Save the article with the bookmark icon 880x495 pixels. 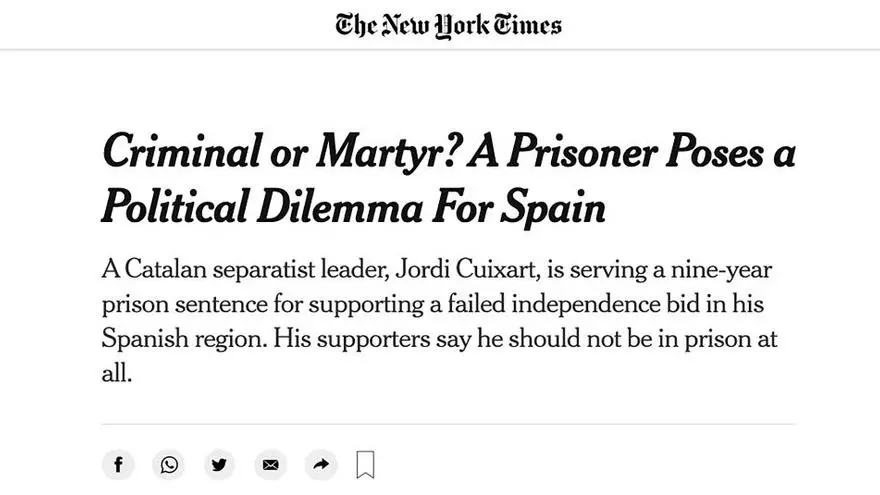(365, 464)
